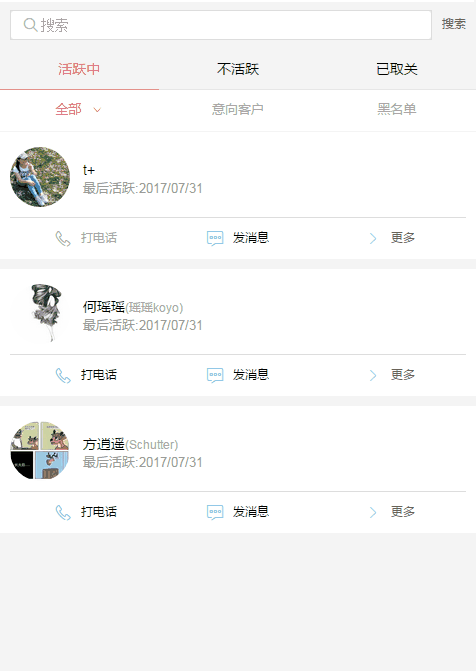The width and height of the screenshot is (476, 671).
Task: Expand 更多 chevron for t+
Action: pyautogui.click(x=373, y=238)
